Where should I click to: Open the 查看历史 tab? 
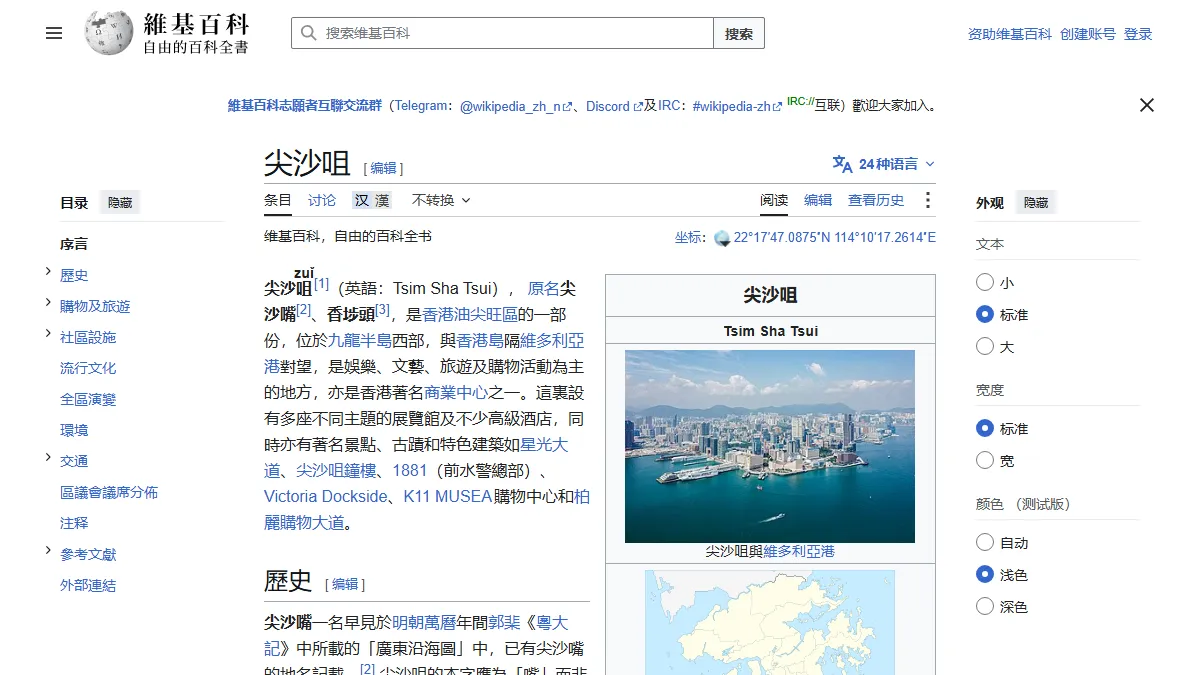click(x=876, y=200)
